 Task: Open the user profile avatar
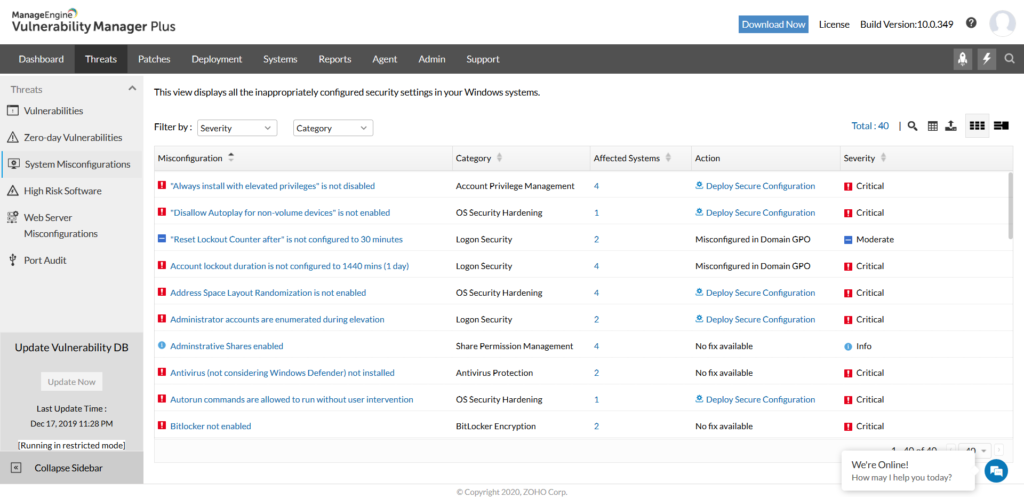coord(1001,24)
